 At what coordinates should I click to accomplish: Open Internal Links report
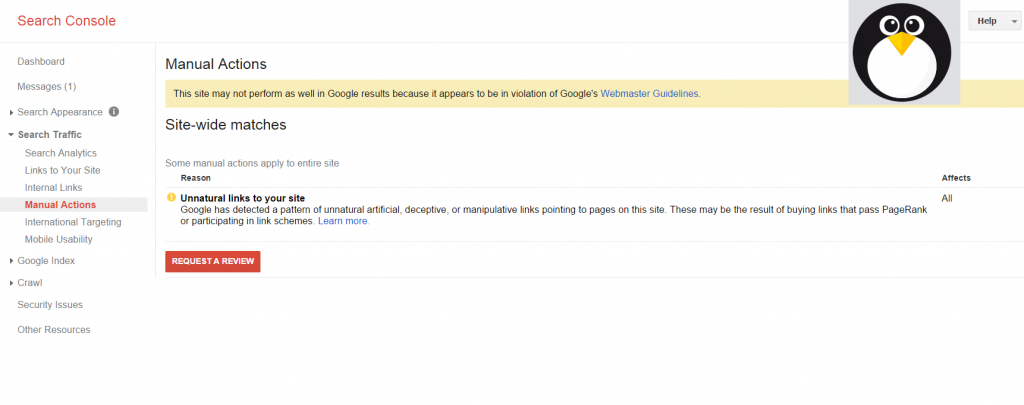coord(54,187)
